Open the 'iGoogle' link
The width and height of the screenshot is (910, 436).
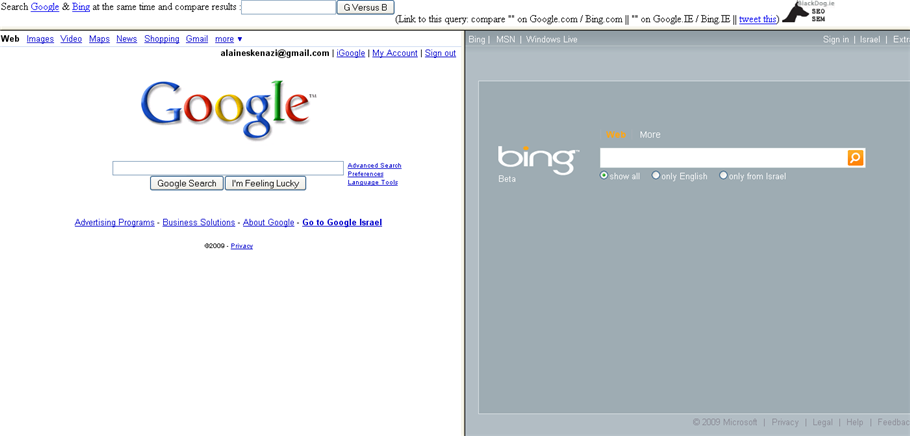click(x=351, y=53)
